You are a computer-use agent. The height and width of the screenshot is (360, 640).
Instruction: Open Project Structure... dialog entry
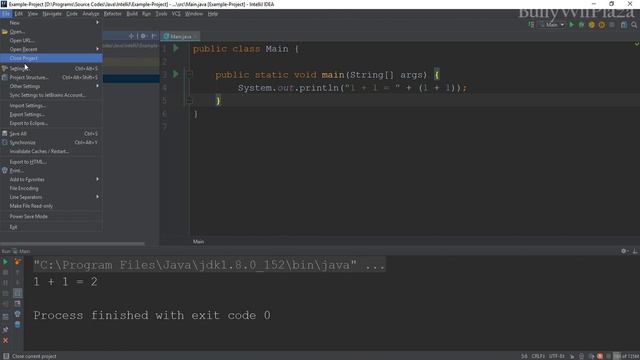[51, 78]
